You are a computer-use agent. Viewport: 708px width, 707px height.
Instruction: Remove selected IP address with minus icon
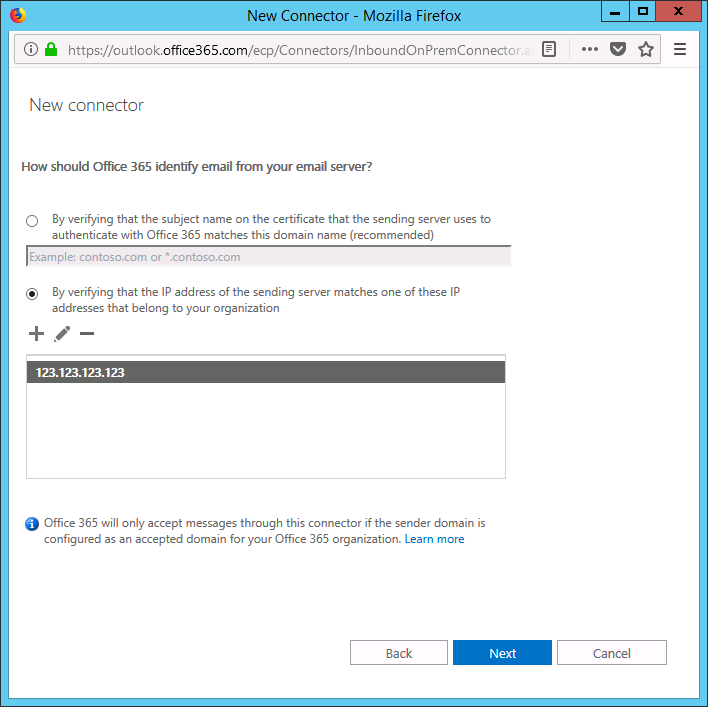point(87,334)
